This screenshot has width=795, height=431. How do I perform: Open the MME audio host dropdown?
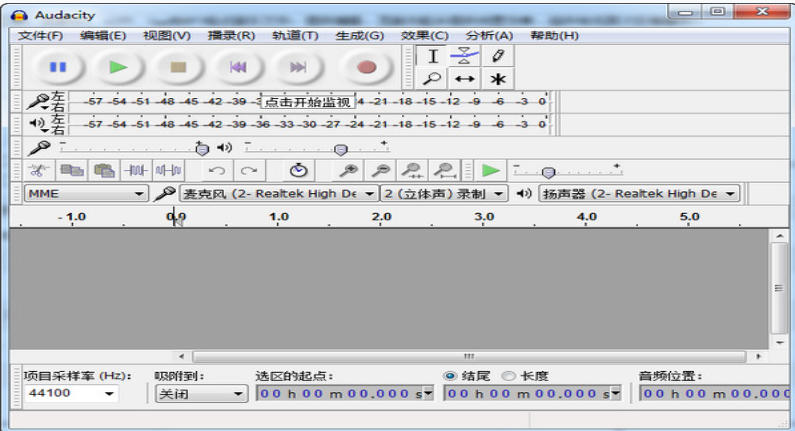click(x=86, y=193)
